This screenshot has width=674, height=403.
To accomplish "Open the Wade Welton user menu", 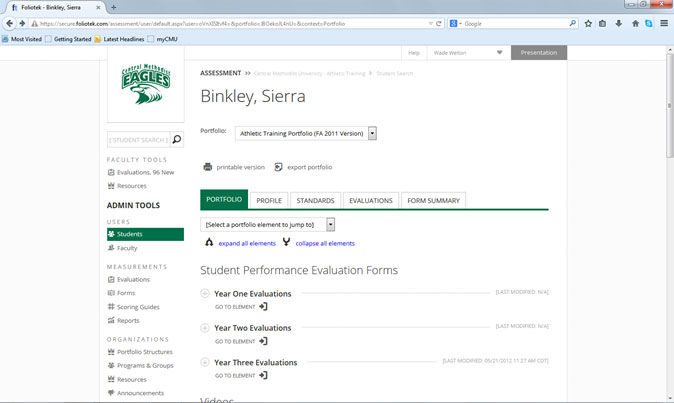I will [468, 53].
